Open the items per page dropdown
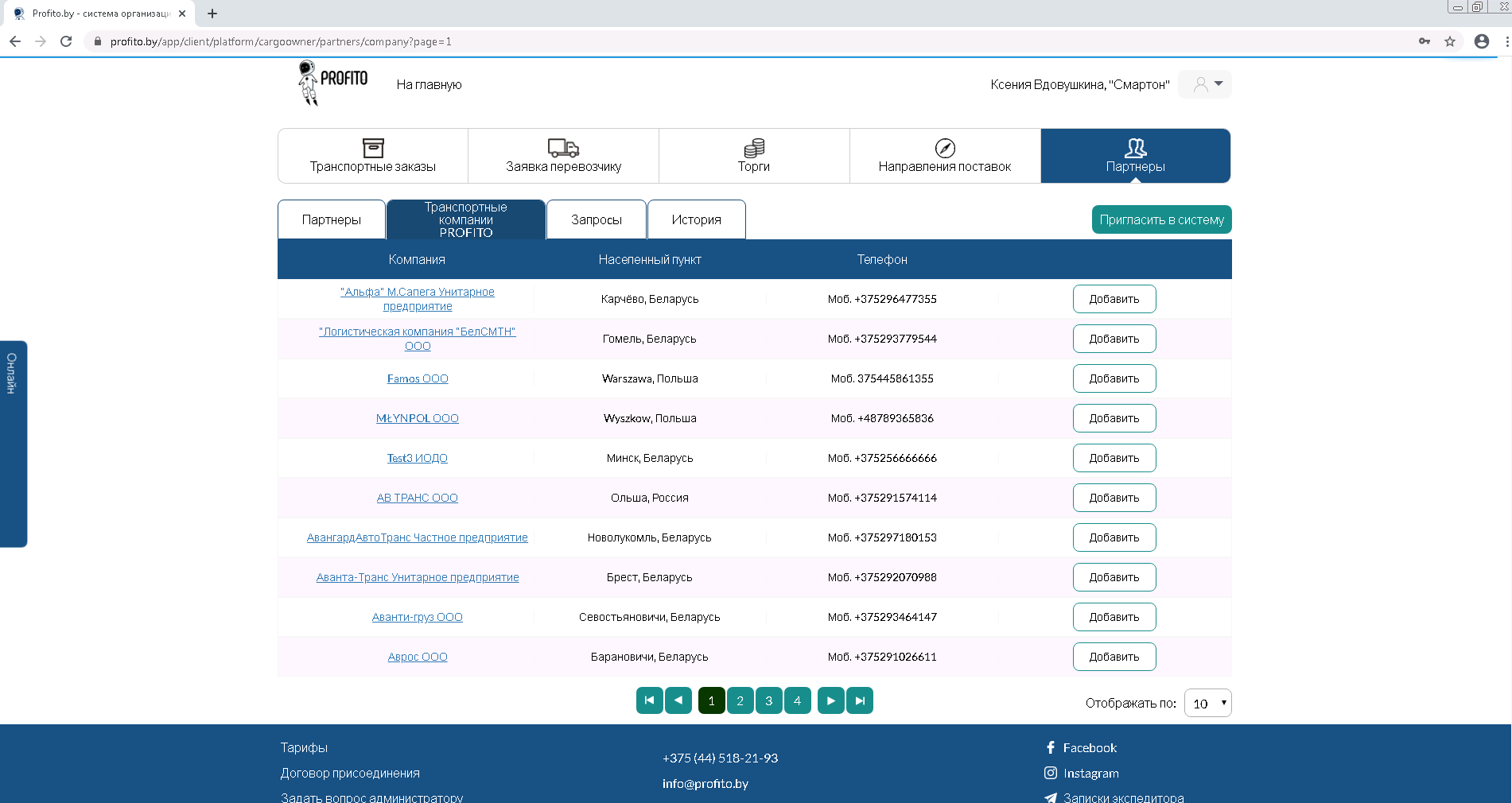 [x=1207, y=703]
